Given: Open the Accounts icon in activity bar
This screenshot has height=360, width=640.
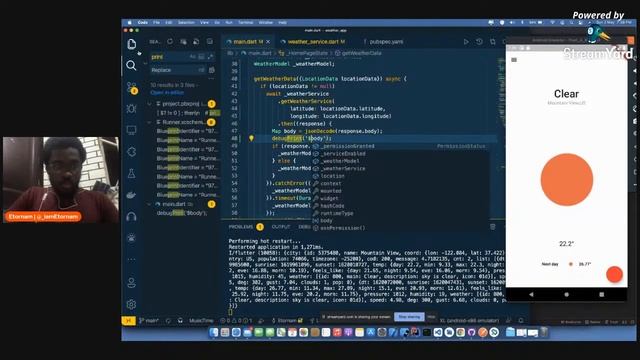Looking at the screenshot, I should (131, 282).
